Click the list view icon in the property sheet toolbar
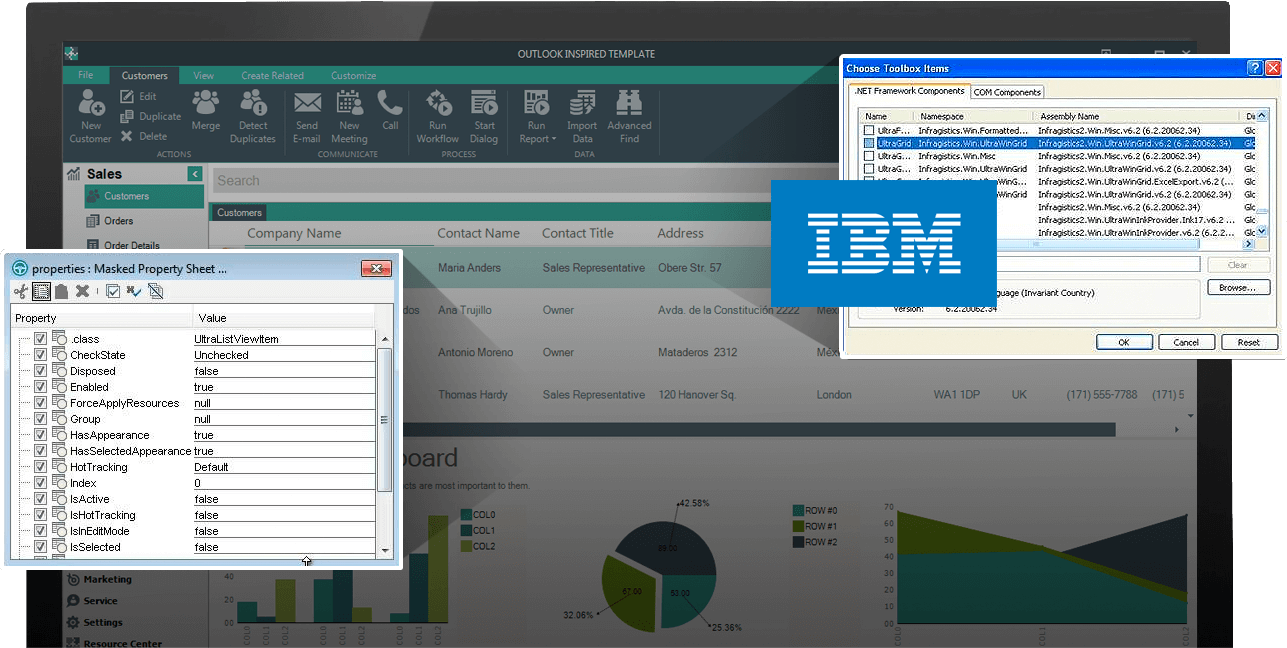The width and height of the screenshot is (1287, 648). point(41,291)
